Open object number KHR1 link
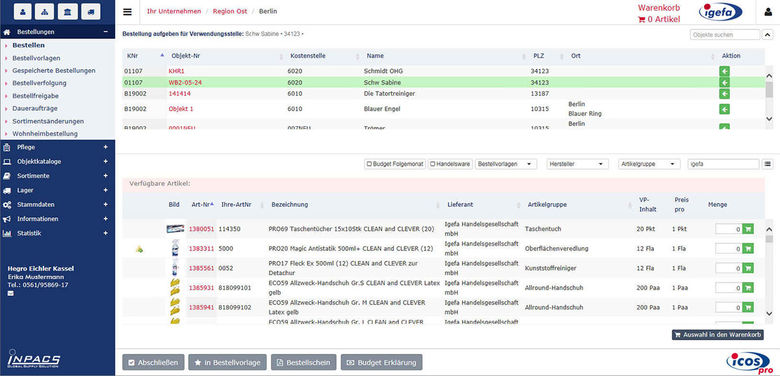780x376 pixels. coord(176,71)
